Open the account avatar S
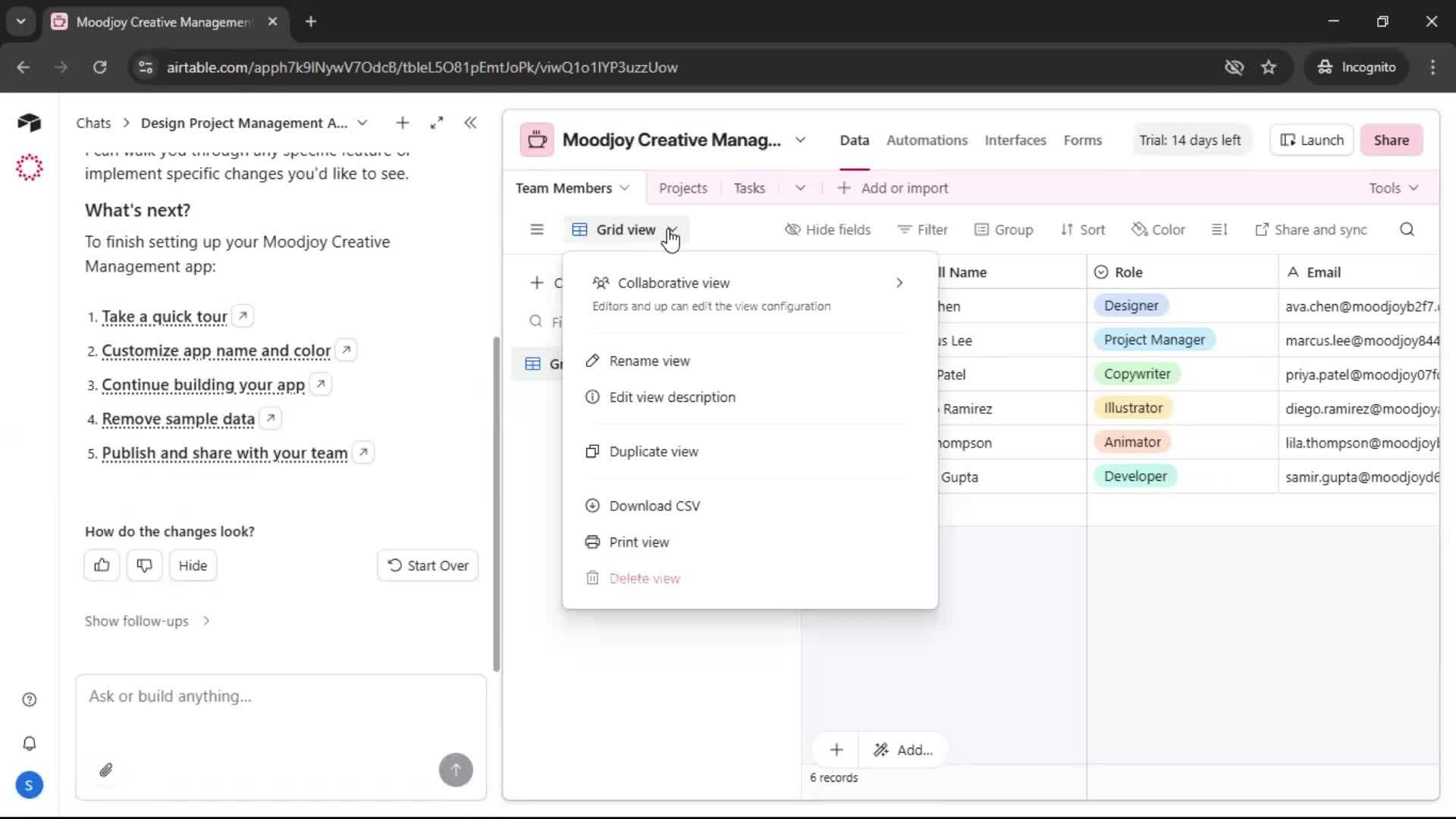 pyautogui.click(x=30, y=786)
